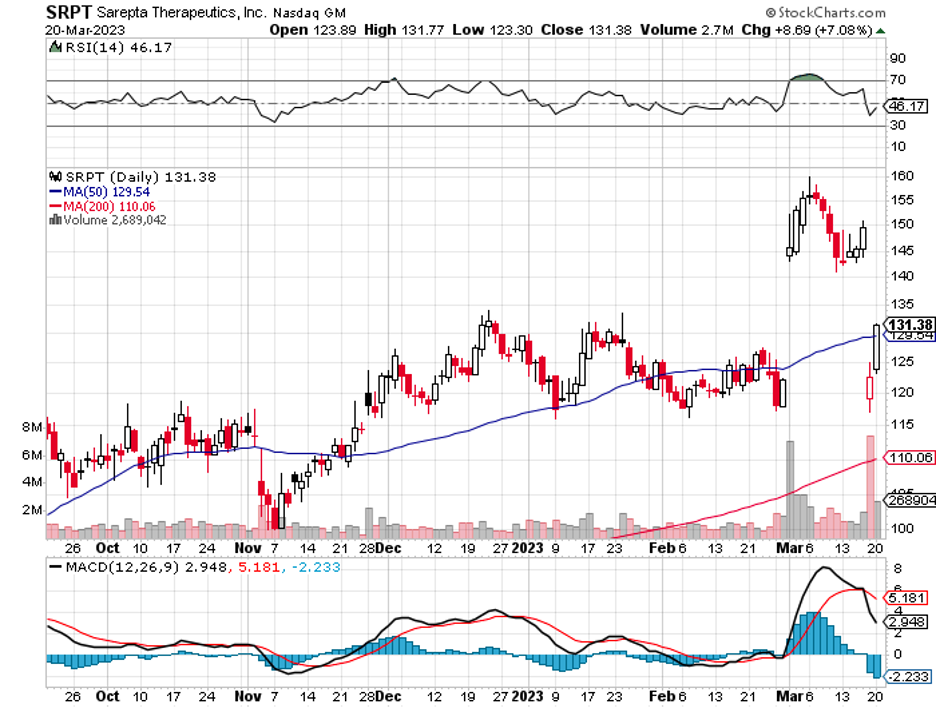Click the 131.38 last price tag on the right axis
The width and height of the screenshot is (936, 708).
pos(910,325)
